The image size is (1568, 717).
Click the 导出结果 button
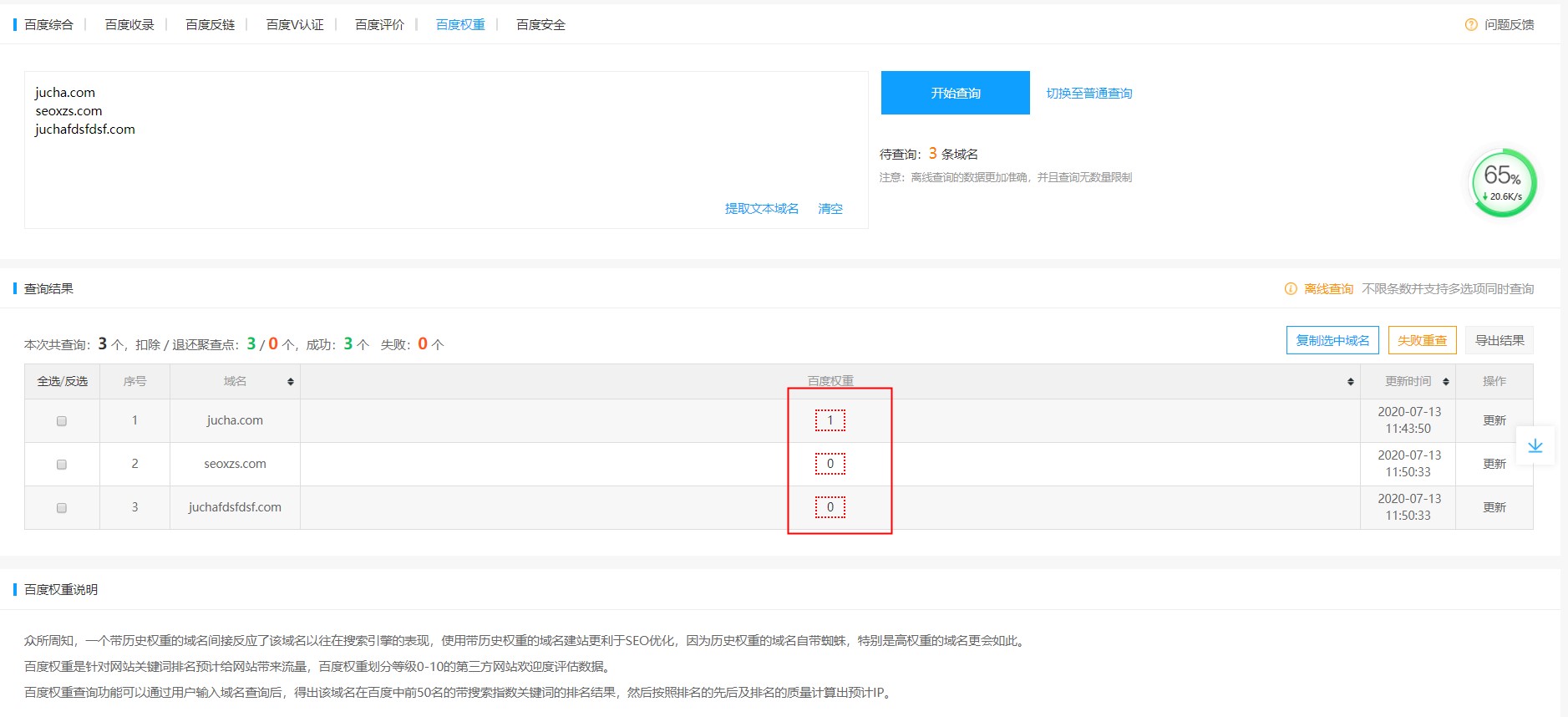(x=1499, y=341)
